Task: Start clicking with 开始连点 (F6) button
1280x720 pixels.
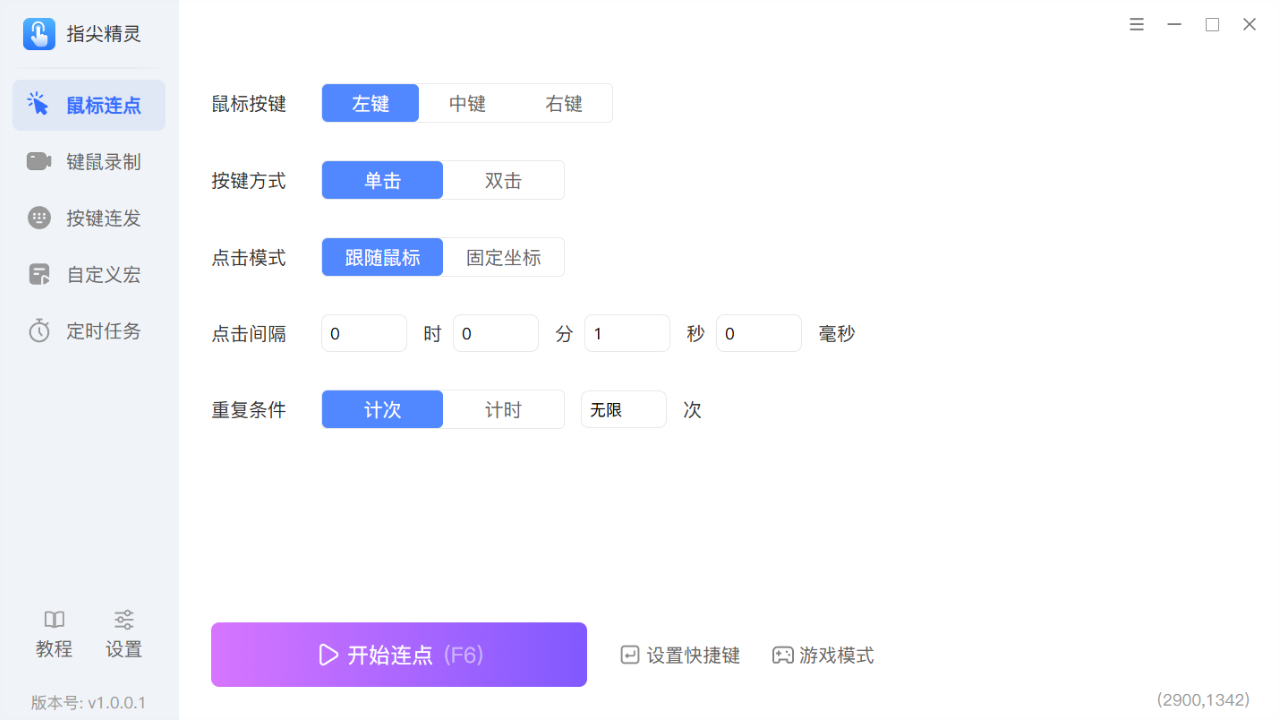Action: 399,655
